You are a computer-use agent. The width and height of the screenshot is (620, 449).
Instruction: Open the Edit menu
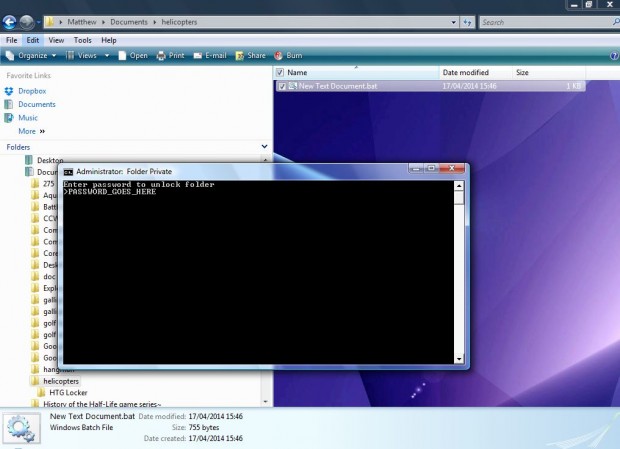pyautogui.click(x=33, y=40)
